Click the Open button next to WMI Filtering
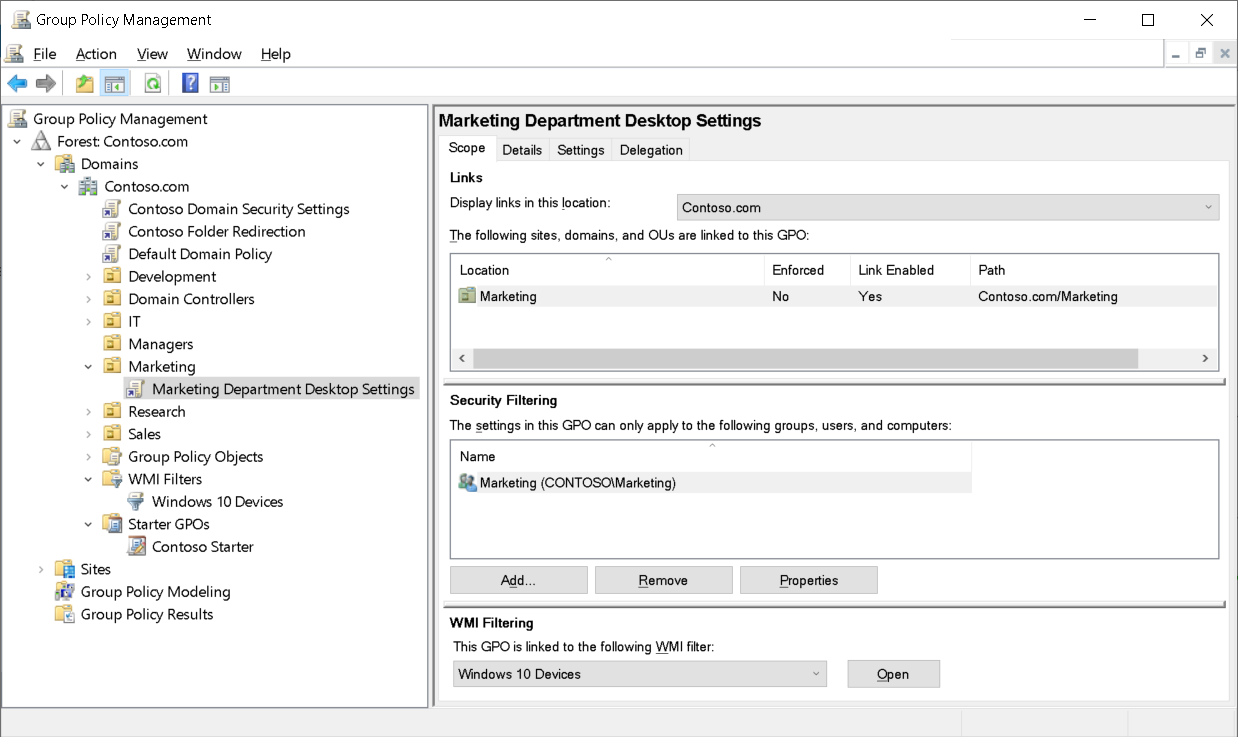 click(x=892, y=674)
